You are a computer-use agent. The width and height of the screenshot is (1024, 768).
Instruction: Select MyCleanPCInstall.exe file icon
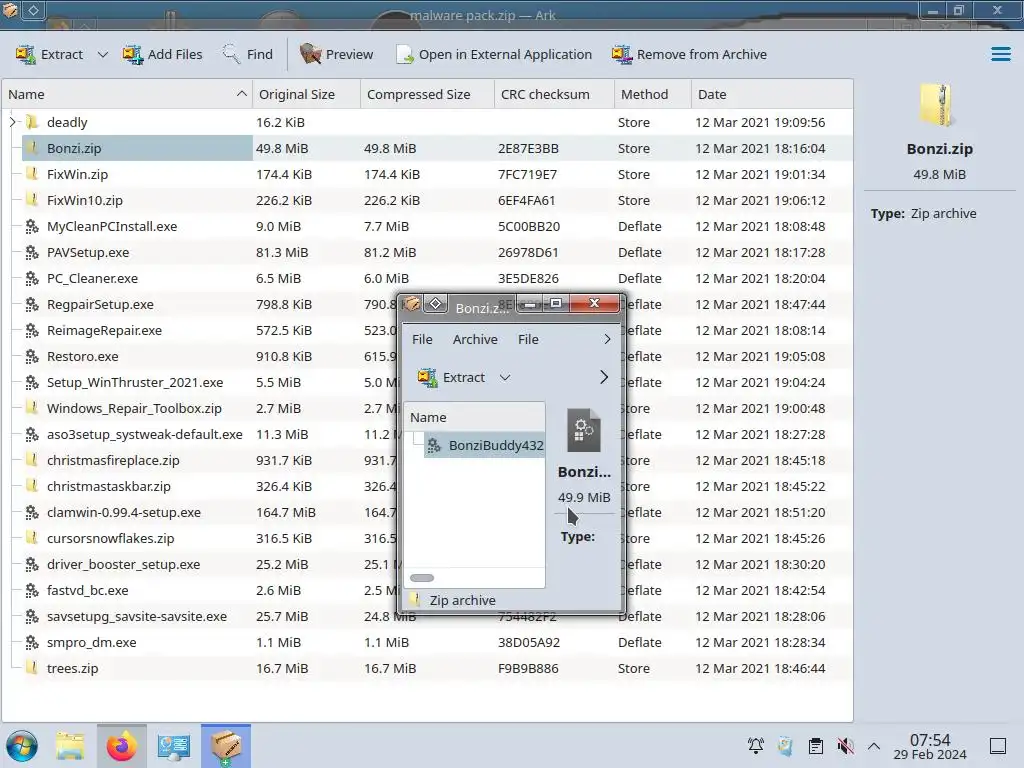[x=32, y=227]
